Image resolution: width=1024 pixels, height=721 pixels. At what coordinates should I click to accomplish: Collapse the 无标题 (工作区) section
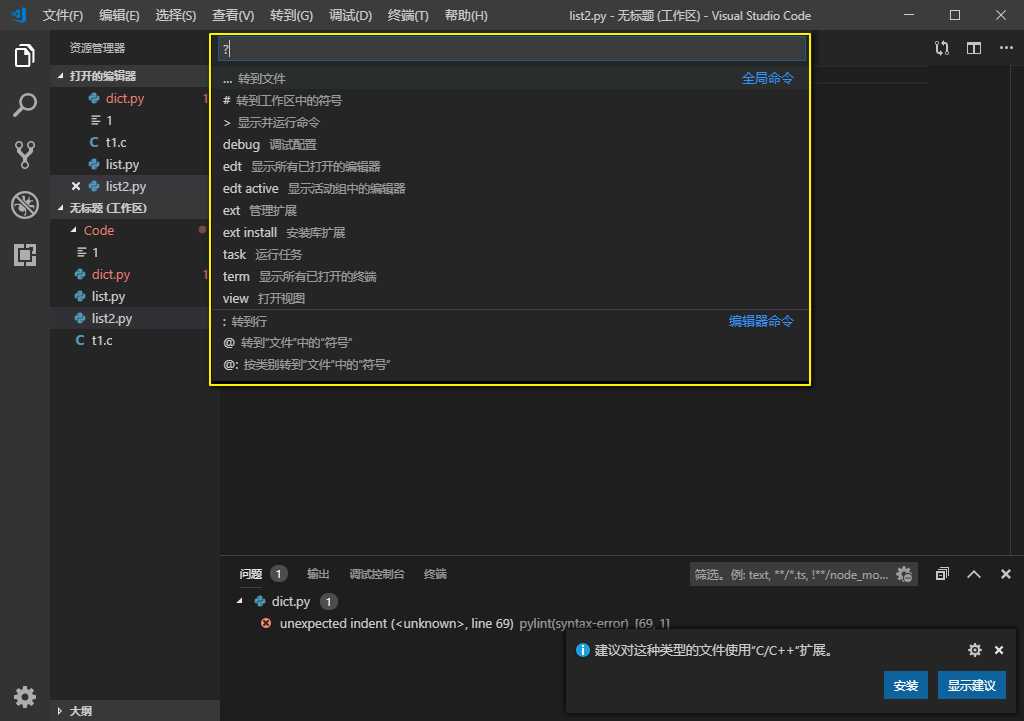(x=61, y=208)
